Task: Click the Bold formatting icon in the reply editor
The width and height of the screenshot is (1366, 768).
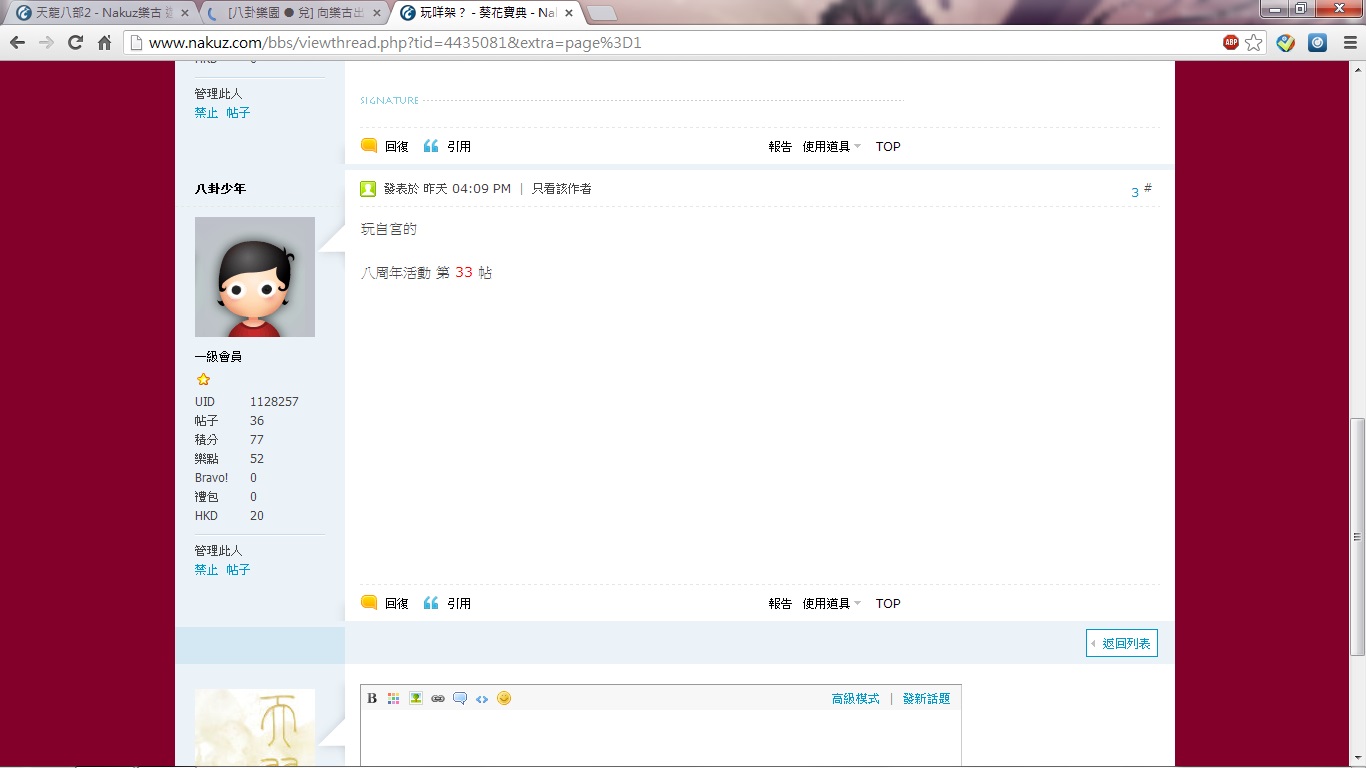Action: [372, 698]
